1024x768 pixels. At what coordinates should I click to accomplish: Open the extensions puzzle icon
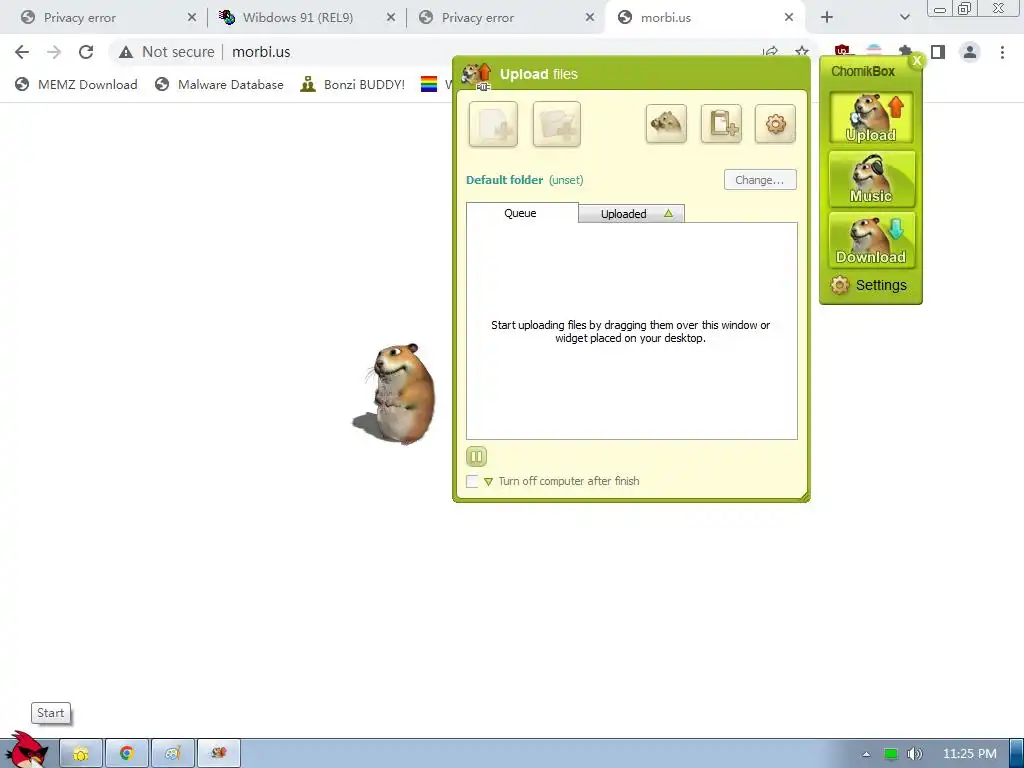pyautogui.click(x=905, y=50)
